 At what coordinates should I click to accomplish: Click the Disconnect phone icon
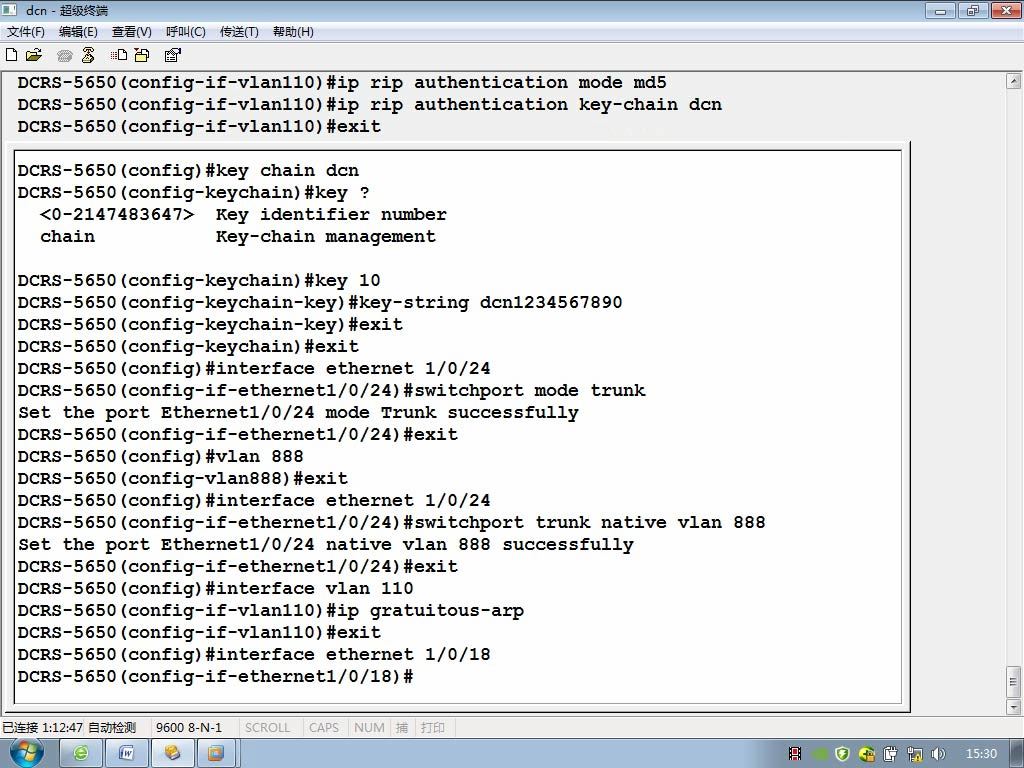point(88,56)
